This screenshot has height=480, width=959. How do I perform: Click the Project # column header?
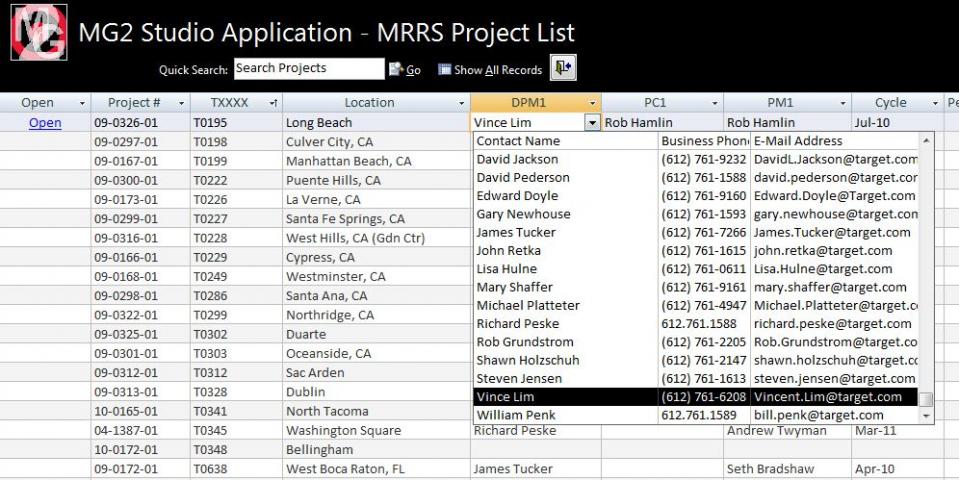pos(141,103)
